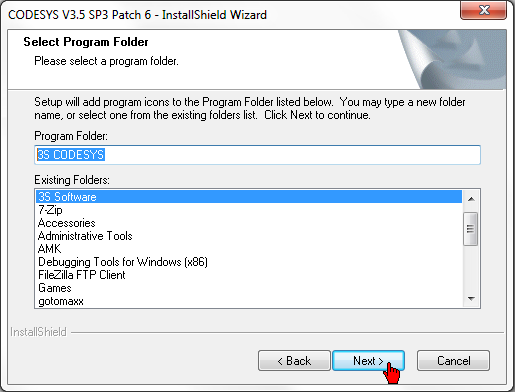515x392 pixels.
Task: Pick the Games folder entry
Action: click(249, 288)
